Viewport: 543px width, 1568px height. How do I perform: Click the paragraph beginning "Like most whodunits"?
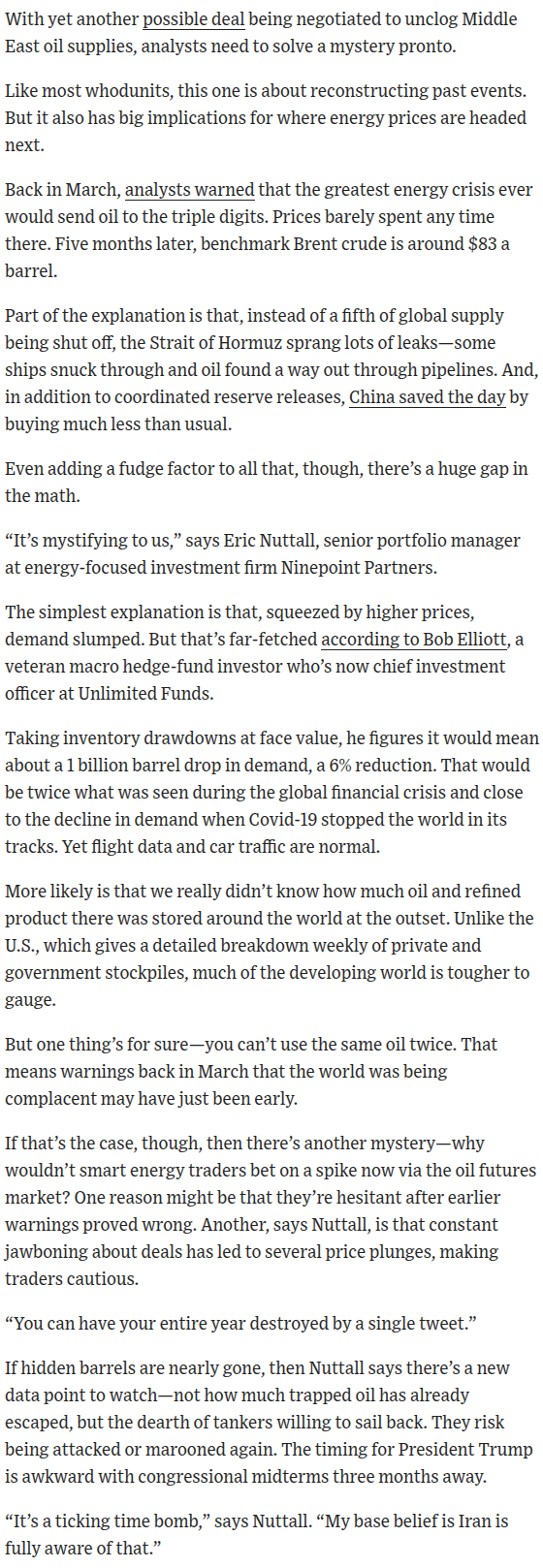(x=266, y=118)
